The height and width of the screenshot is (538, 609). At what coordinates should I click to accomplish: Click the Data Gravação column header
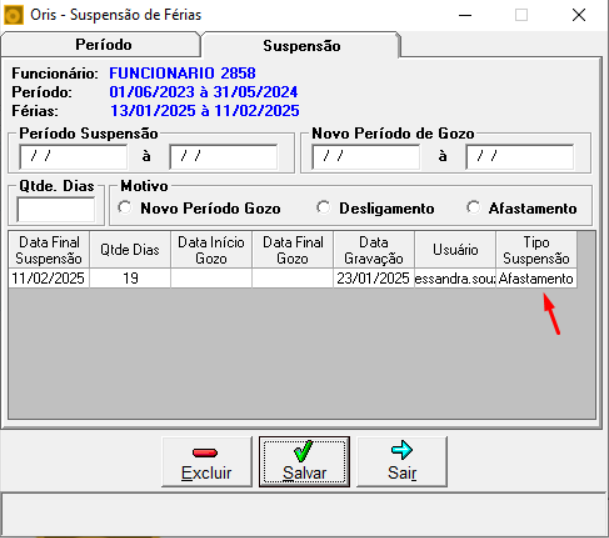(x=374, y=250)
